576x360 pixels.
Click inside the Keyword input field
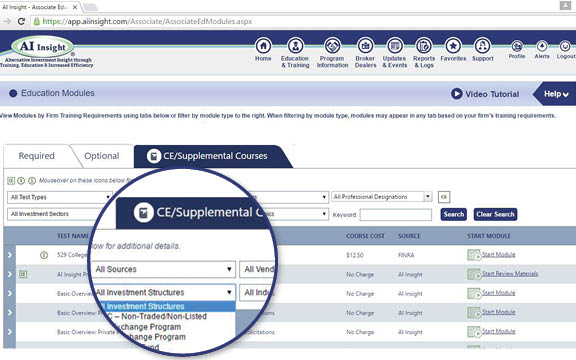coord(396,215)
